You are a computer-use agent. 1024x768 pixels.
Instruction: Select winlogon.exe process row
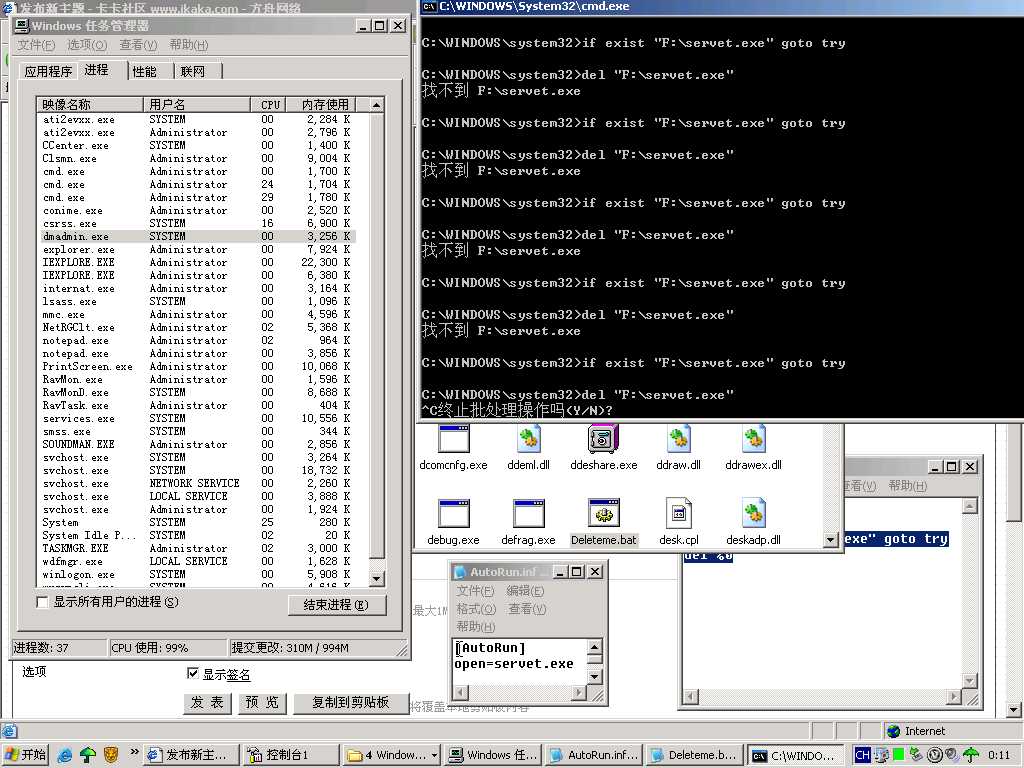pyautogui.click(x=197, y=574)
